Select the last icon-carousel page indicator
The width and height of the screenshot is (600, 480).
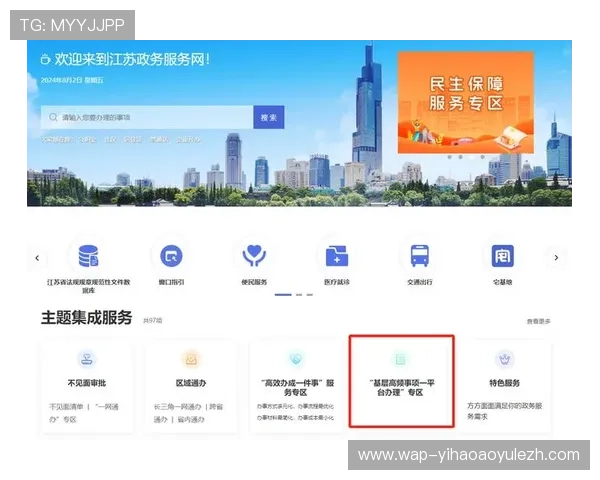(310, 295)
